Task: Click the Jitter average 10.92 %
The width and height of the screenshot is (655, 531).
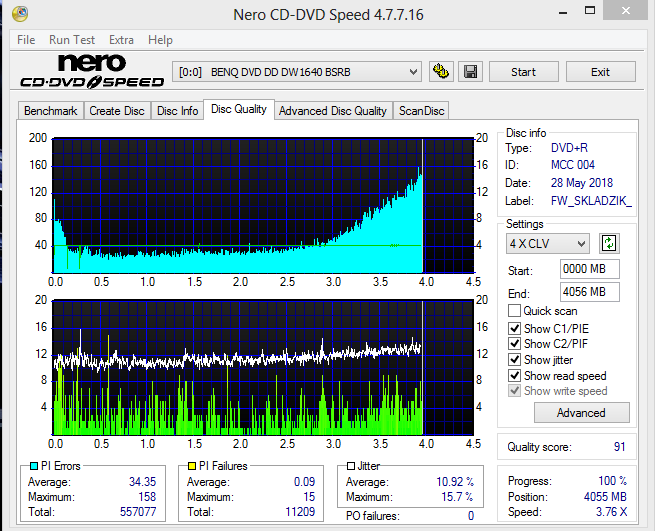Action: point(455,482)
